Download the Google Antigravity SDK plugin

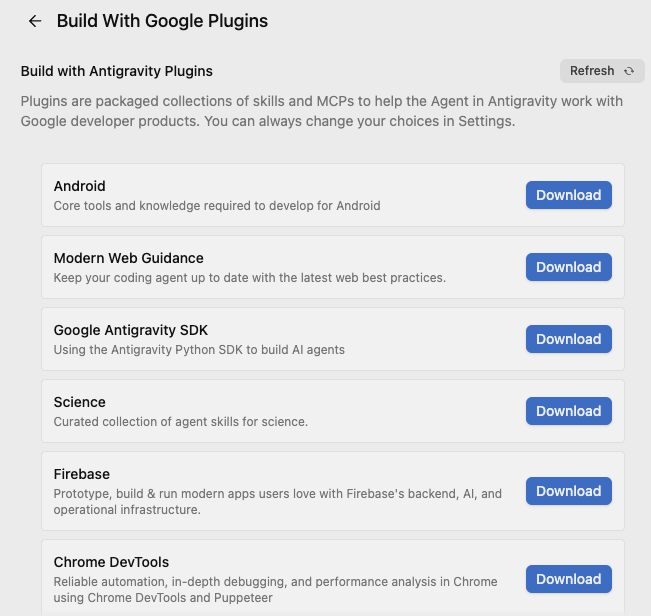[569, 339]
